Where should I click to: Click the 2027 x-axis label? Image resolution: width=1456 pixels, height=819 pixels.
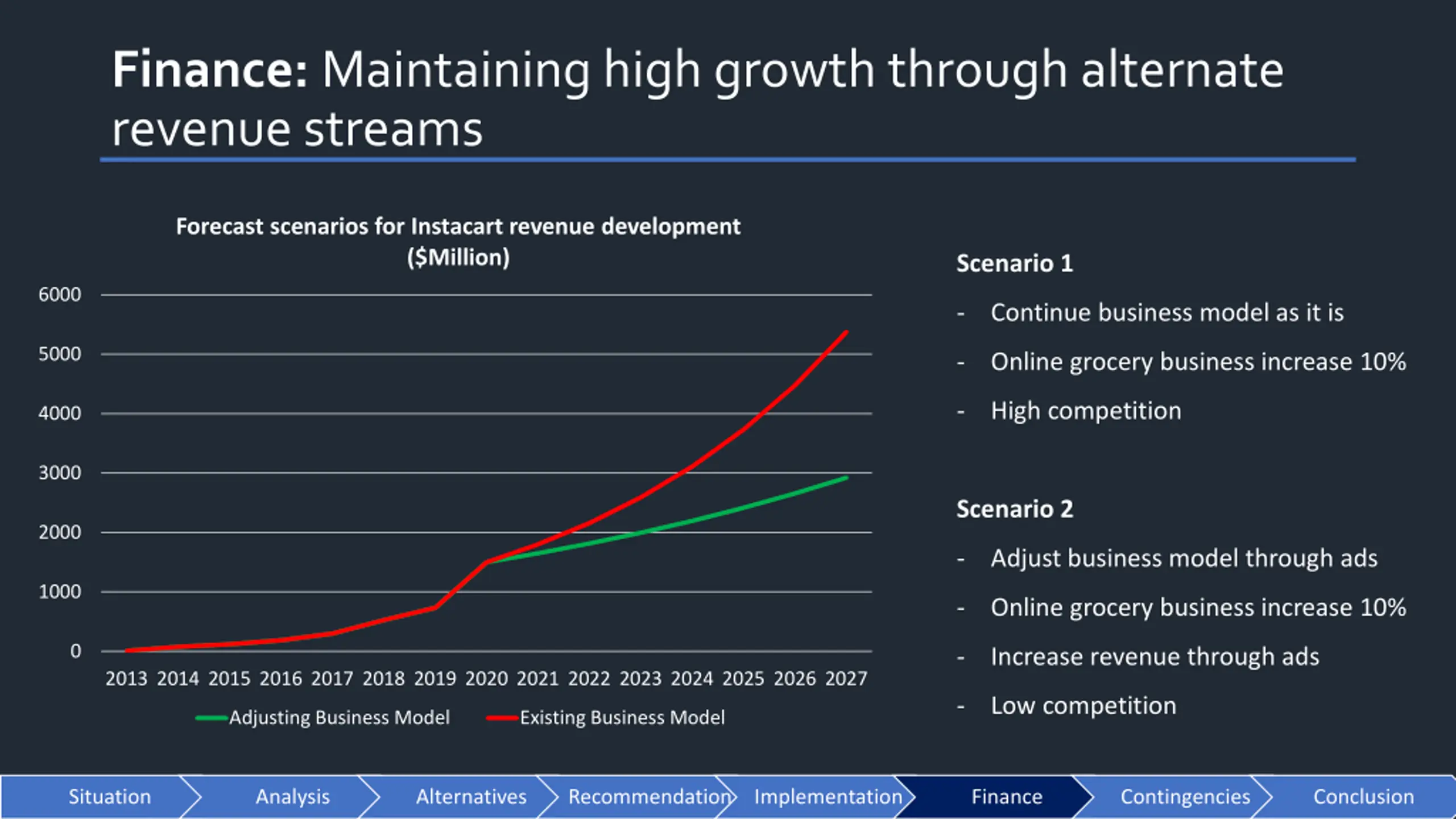(846, 679)
